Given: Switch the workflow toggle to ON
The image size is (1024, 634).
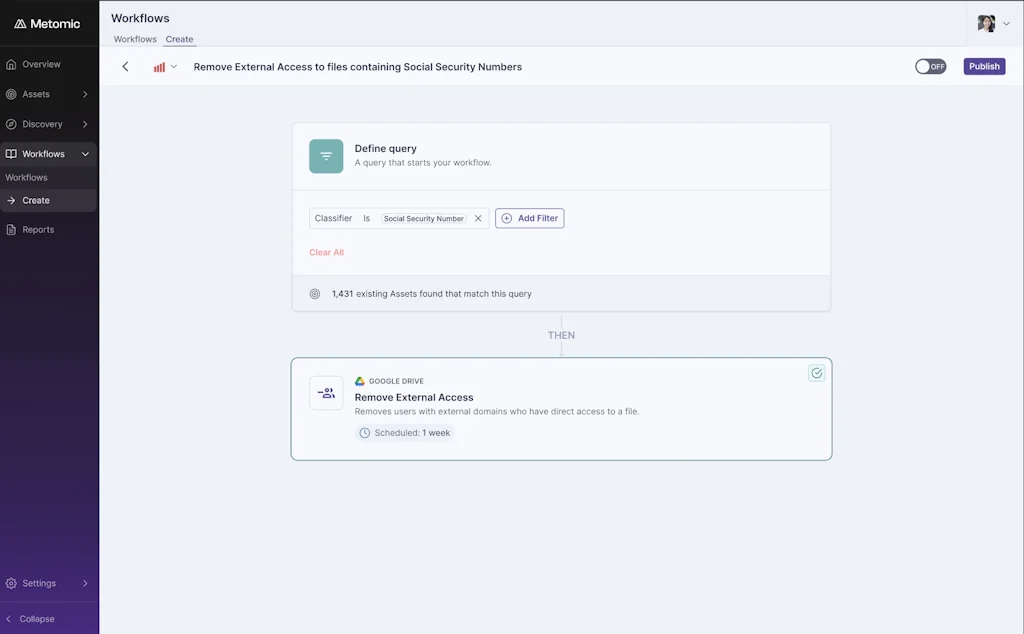Looking at the screenshot, I should 930,66.
